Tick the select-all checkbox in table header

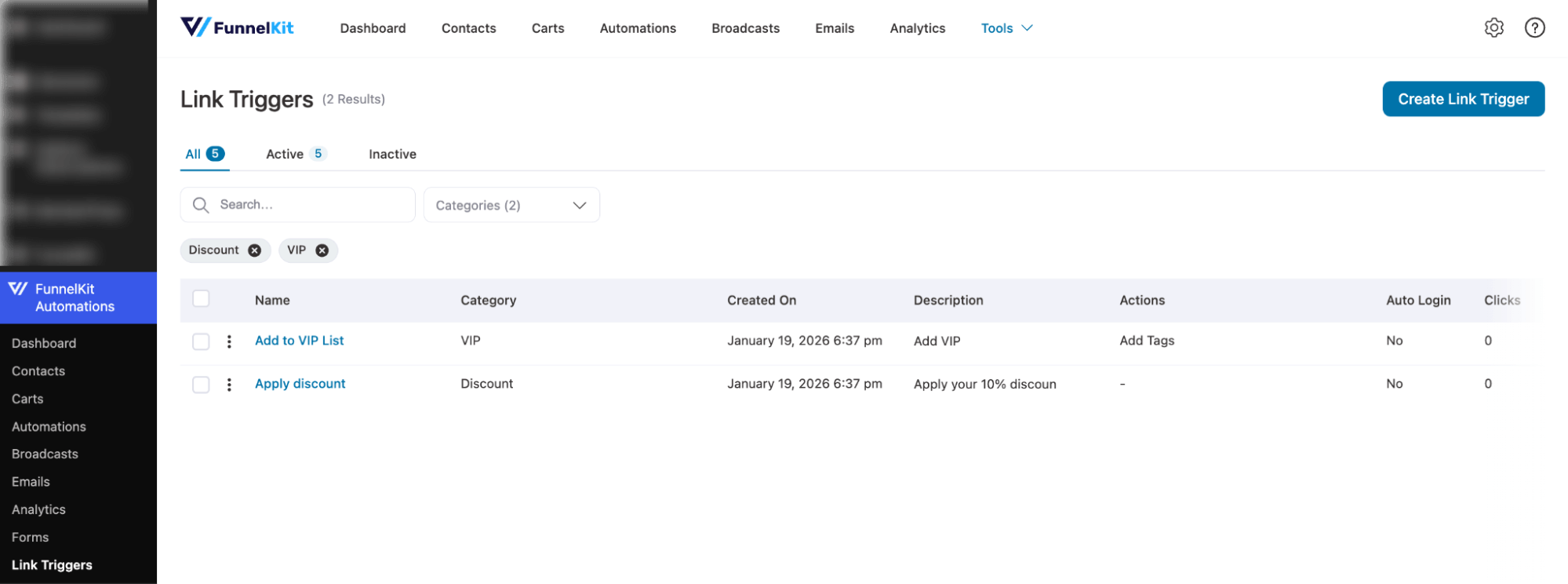tap(201, 299)
